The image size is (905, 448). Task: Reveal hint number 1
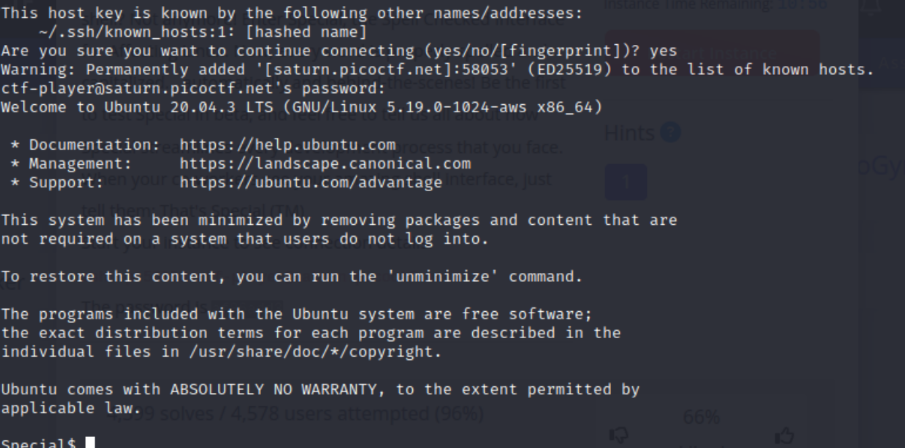pyautogui.click(x=626, y=182)
